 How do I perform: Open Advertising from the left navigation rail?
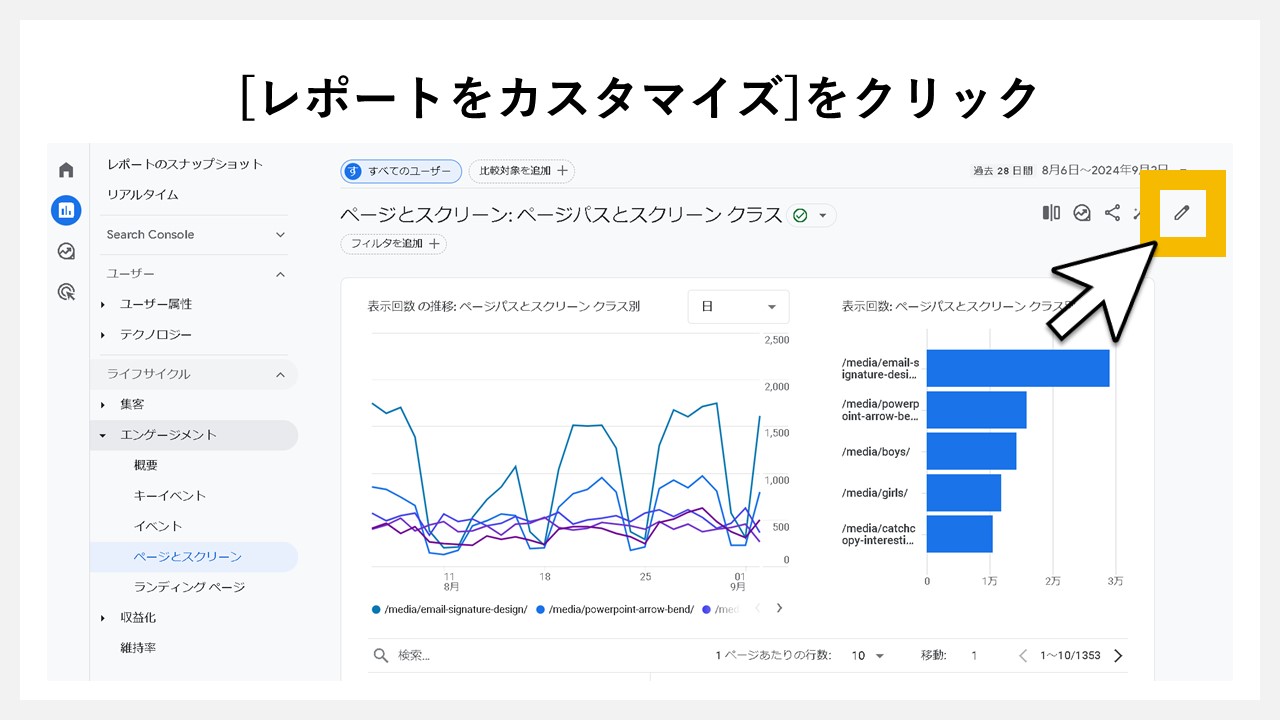65,292
